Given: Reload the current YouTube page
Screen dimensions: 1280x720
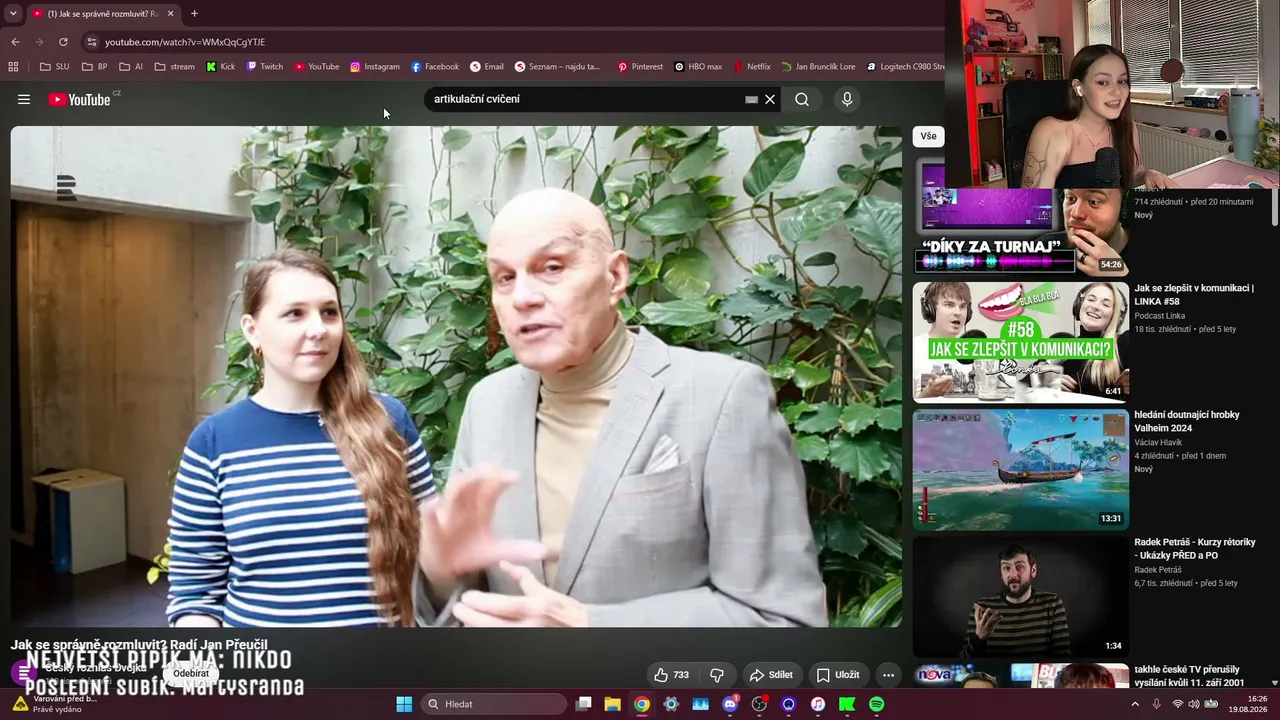Looking at the screenshot, I should [x=63, y=42].
